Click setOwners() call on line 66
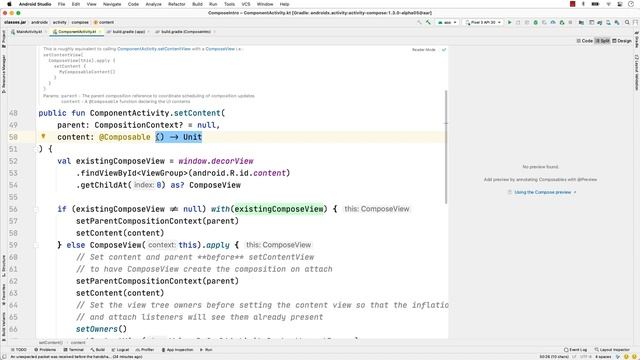 coord(101,329)
